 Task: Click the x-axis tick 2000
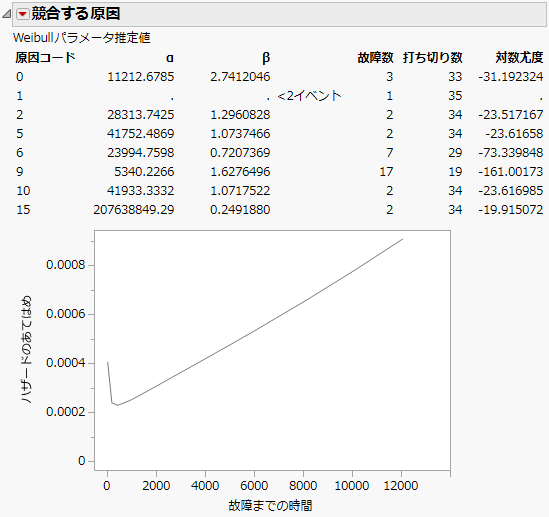tap(156, 486)
